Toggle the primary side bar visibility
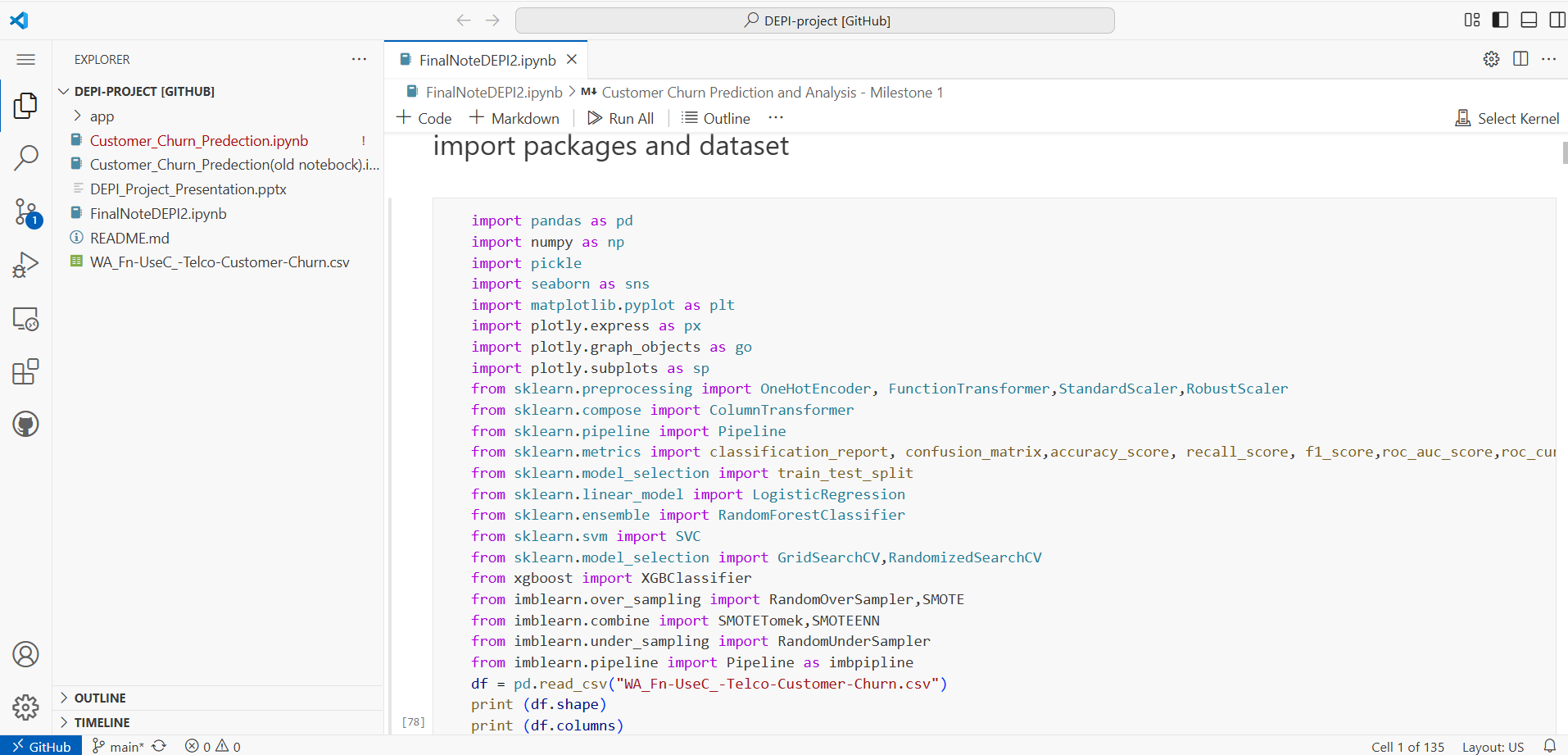 1500,20
